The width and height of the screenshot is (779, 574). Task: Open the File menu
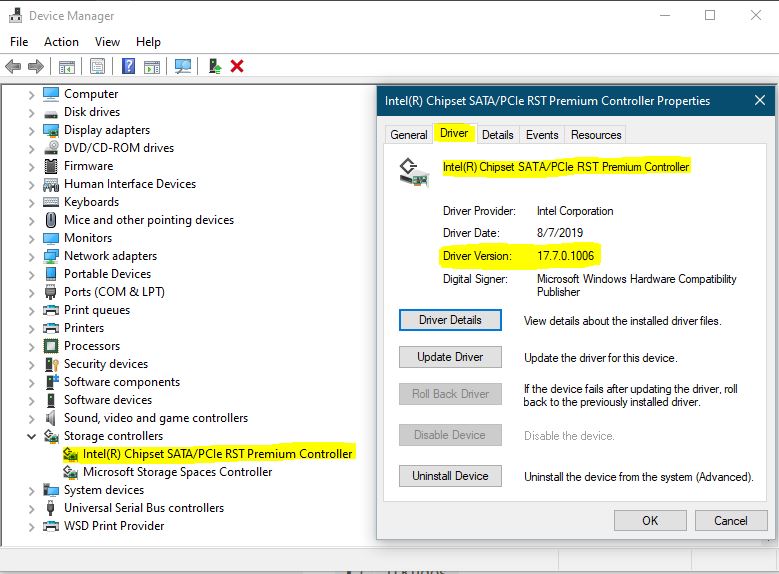point(19,42)
